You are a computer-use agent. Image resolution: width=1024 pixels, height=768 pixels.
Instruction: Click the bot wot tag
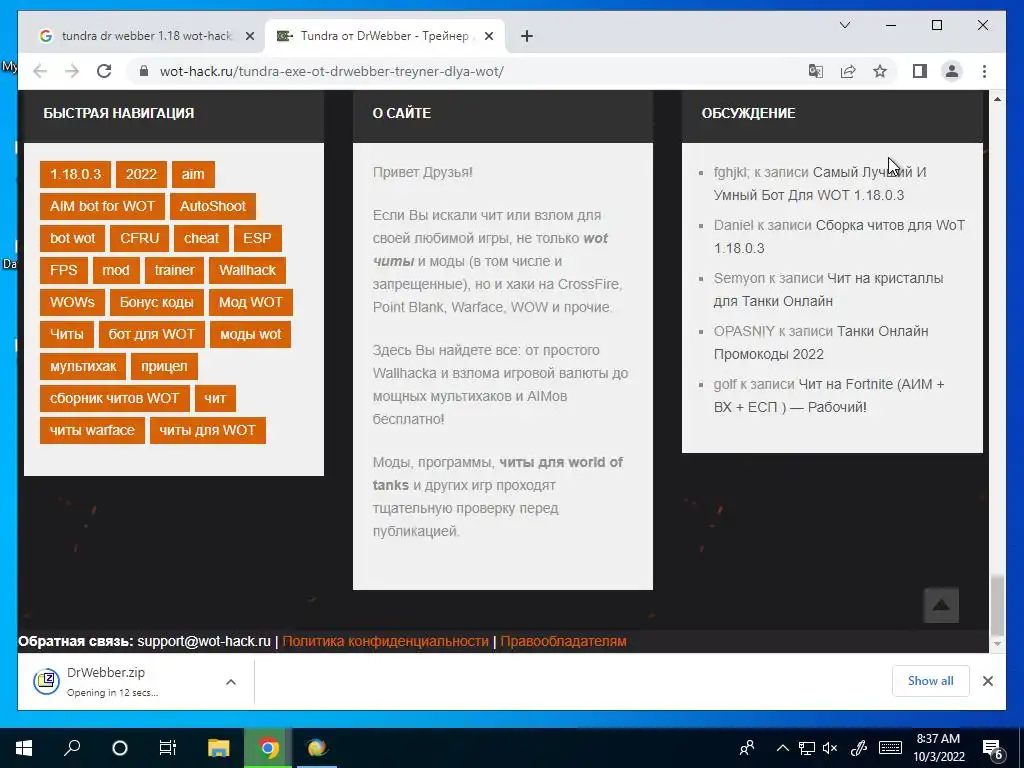[x=72, y=238]
